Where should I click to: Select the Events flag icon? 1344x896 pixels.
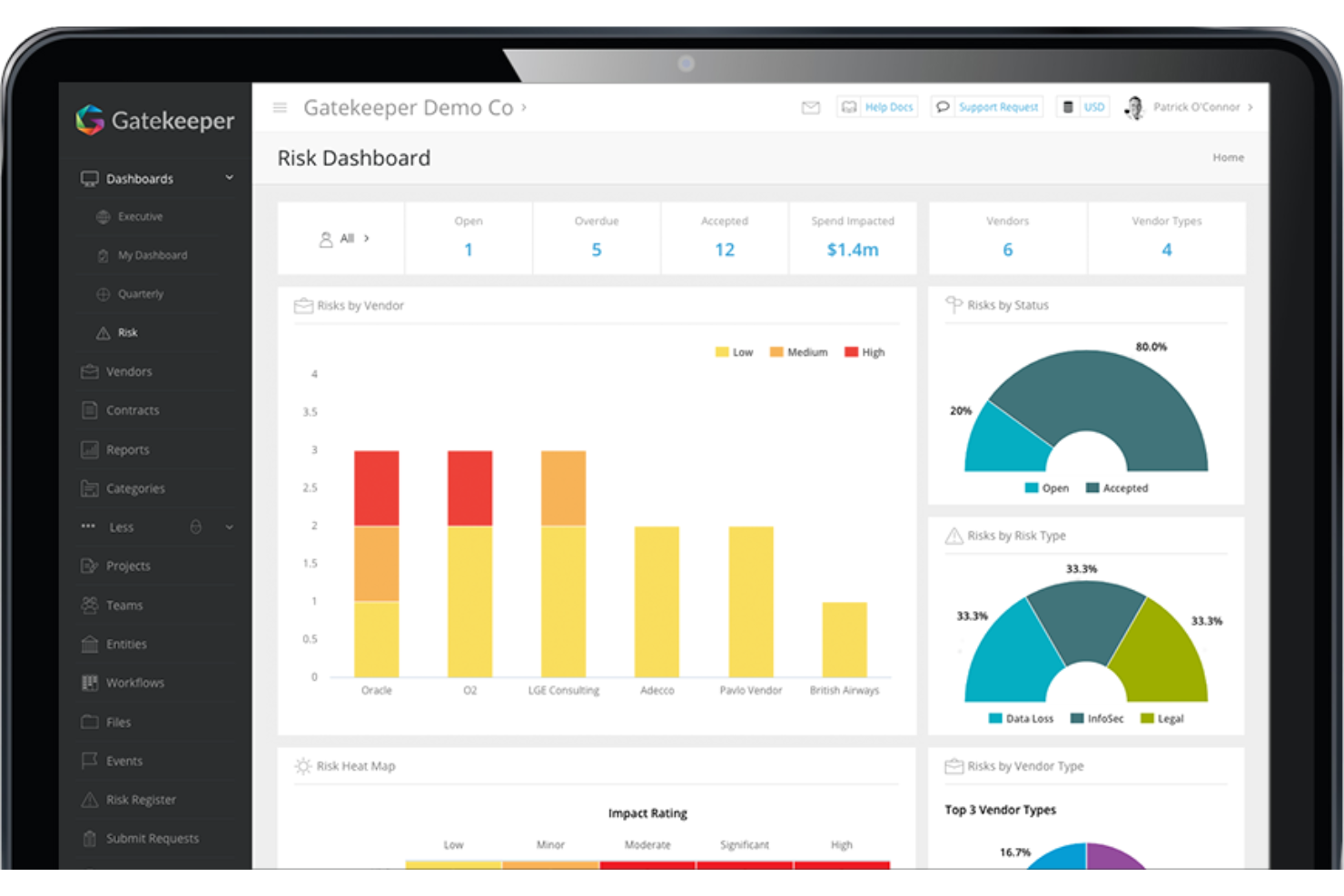[x=91, y=761]
